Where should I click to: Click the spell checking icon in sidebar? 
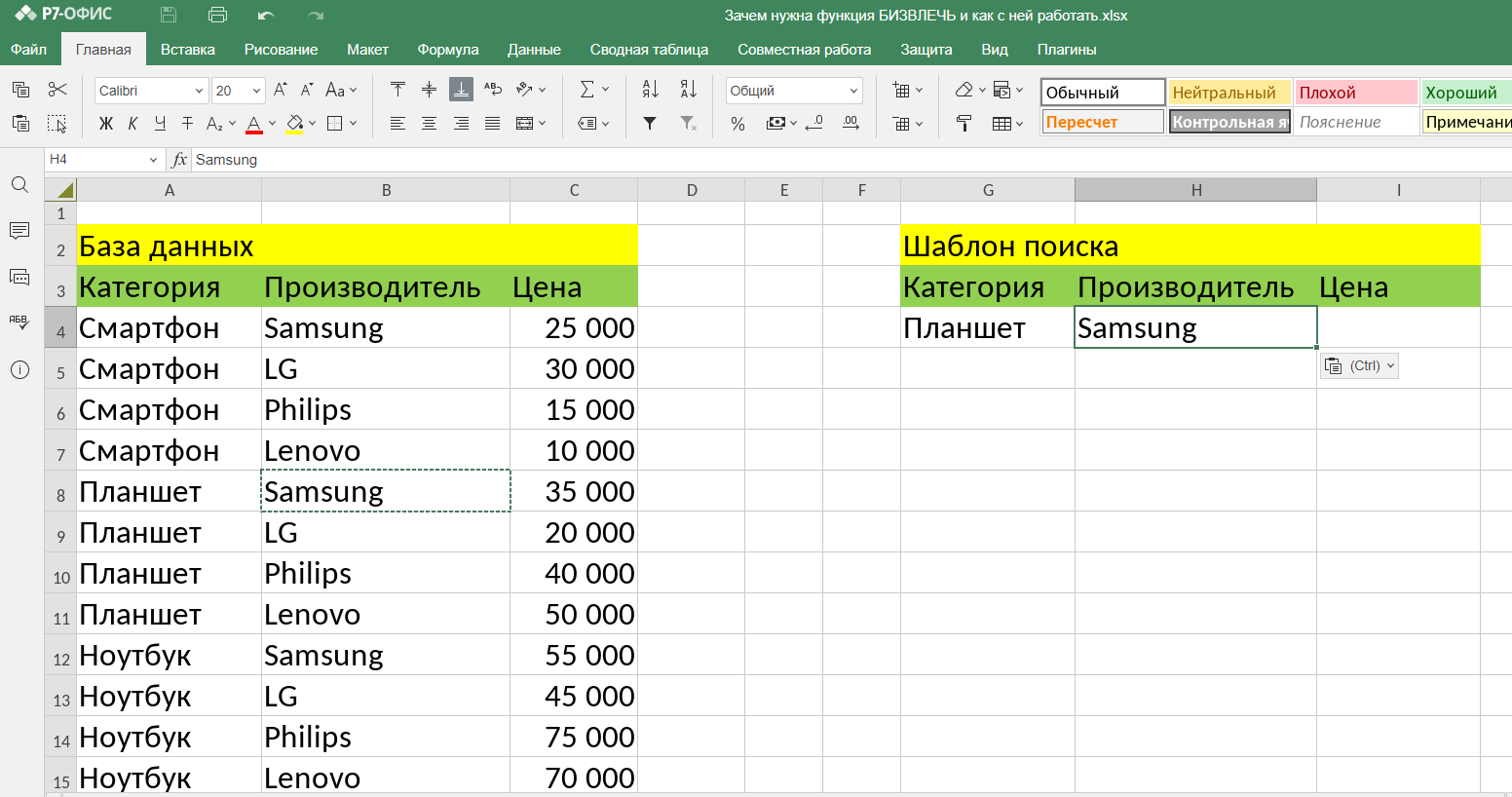(19, 323)
